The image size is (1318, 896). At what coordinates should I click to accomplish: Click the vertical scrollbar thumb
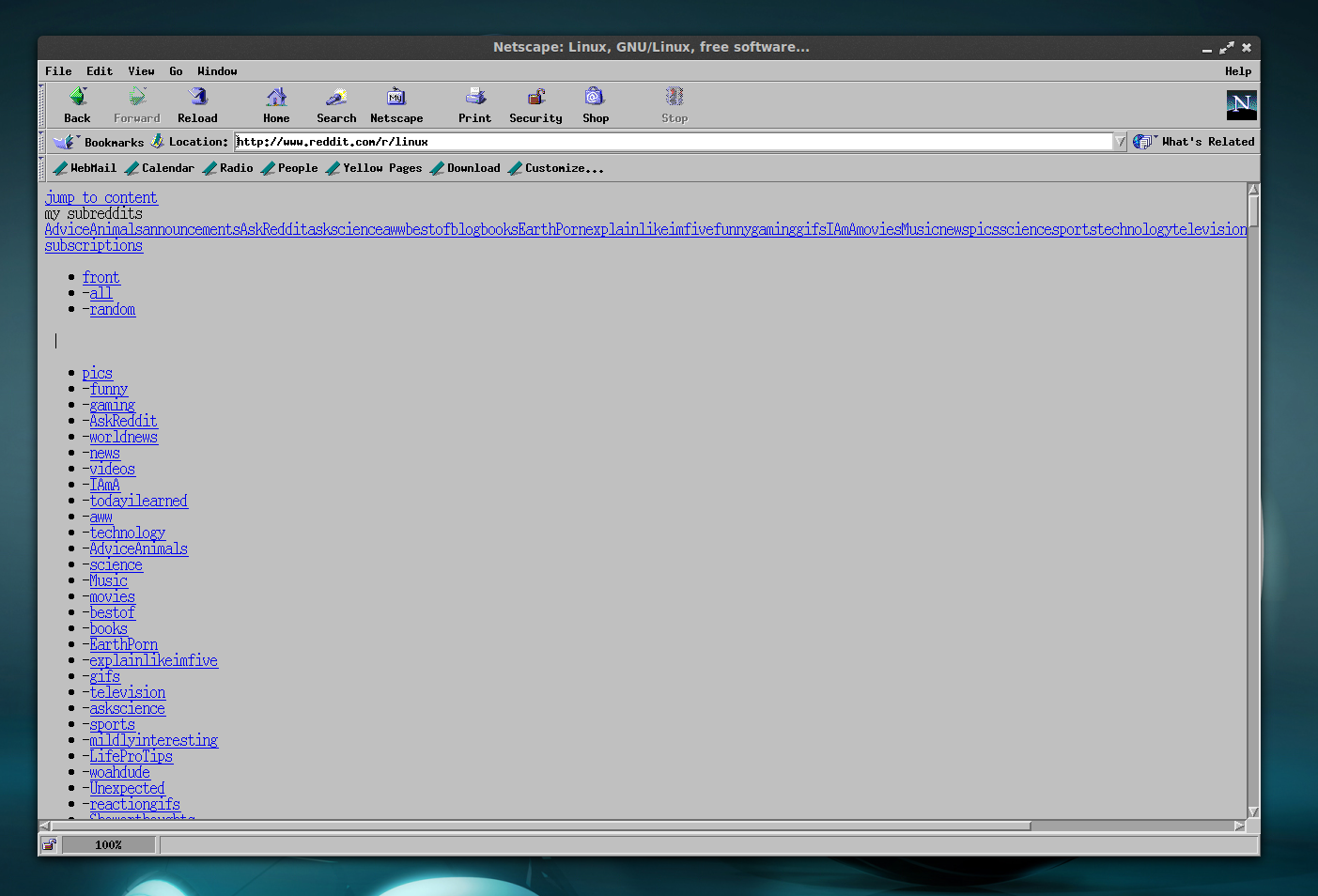click(1253, 210)
